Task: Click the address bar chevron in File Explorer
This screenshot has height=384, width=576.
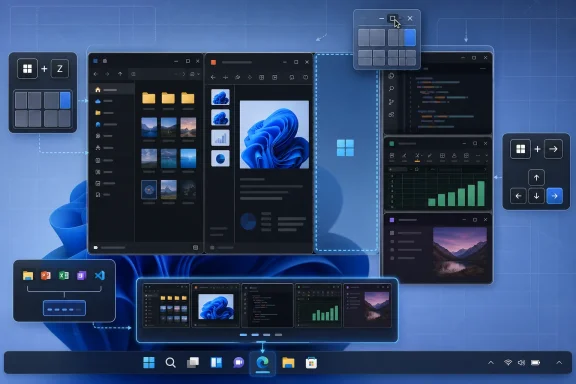Action: 184,74
